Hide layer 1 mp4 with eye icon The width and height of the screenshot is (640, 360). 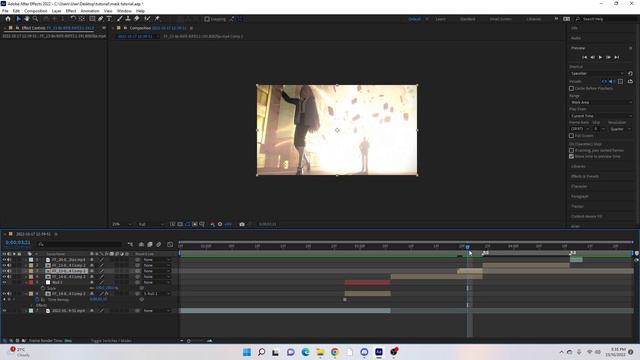[x=4, y=260]
